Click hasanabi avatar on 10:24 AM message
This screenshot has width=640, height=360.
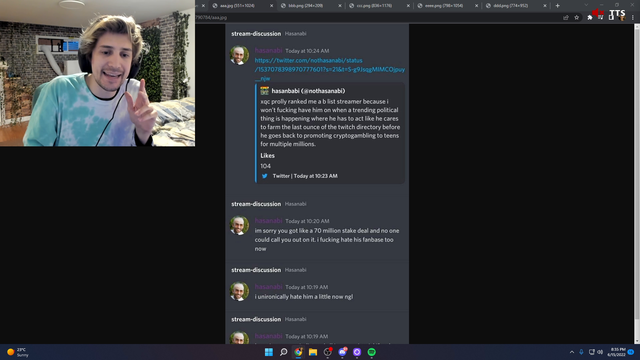pyautogui.click(x=239, y=55)
